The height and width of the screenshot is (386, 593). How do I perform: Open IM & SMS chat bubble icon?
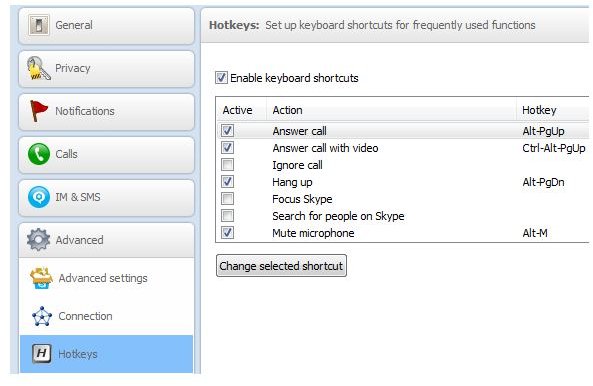(x=39, y=197)
